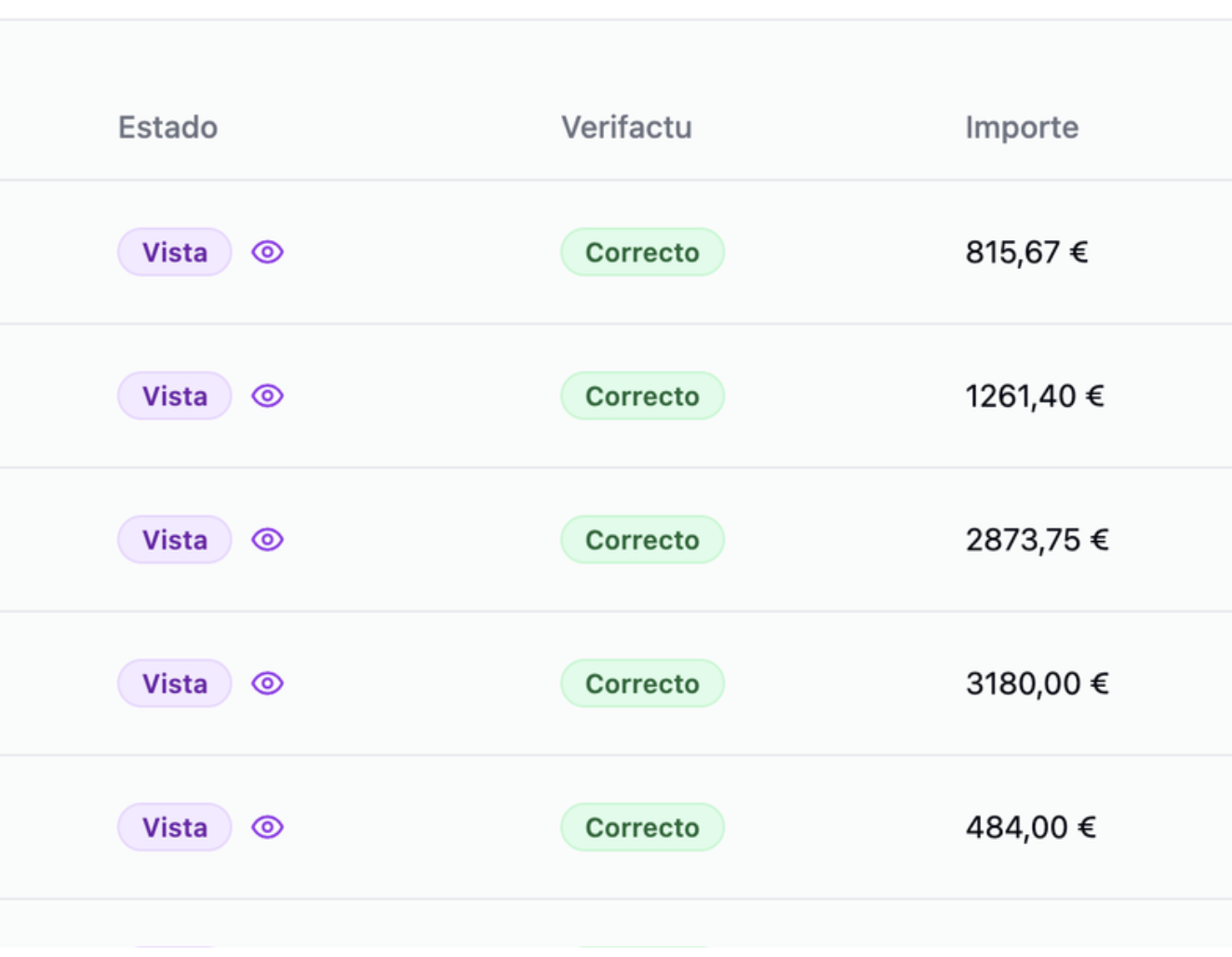Click the Correcto badge in the 815,67 € row
The width and height of the screenshot is (1232, 957).
[642, 252]
